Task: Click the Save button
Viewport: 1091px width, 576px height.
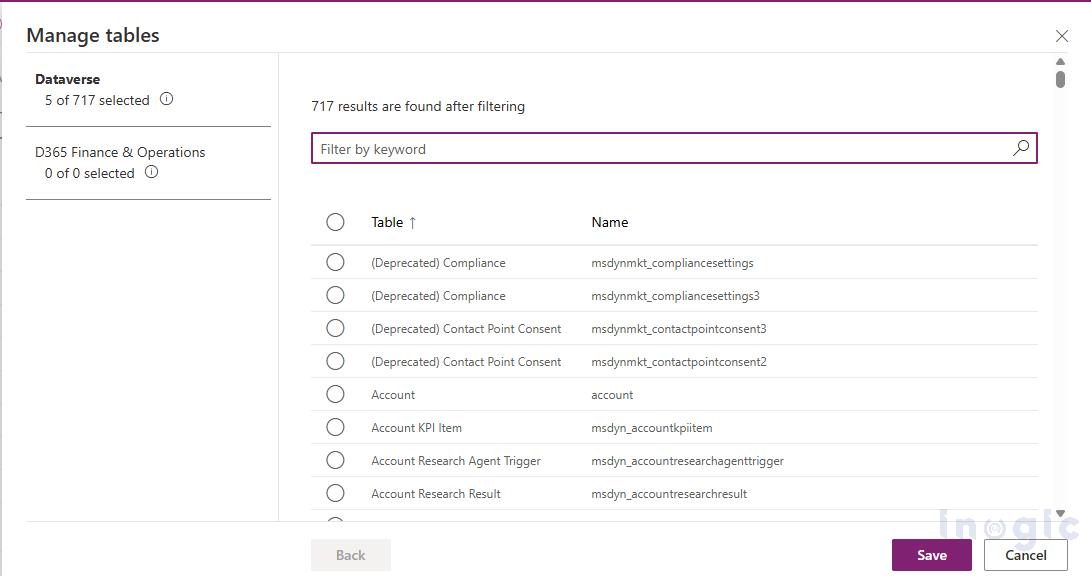Action: pyautogui.click(x=932, y=554)
